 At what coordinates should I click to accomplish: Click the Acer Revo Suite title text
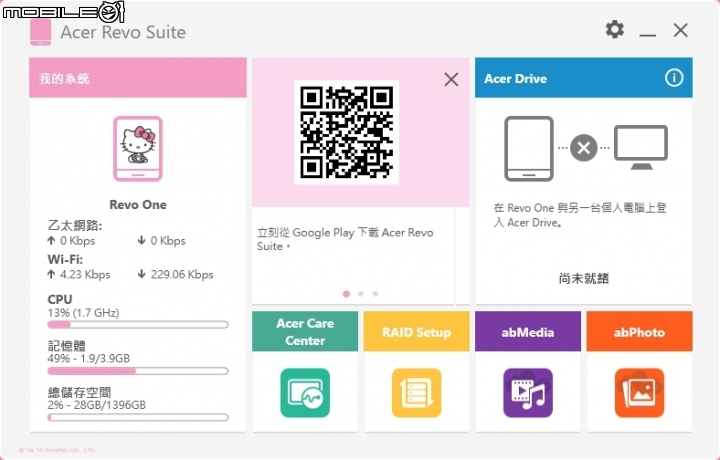click(x=123, y=32)
